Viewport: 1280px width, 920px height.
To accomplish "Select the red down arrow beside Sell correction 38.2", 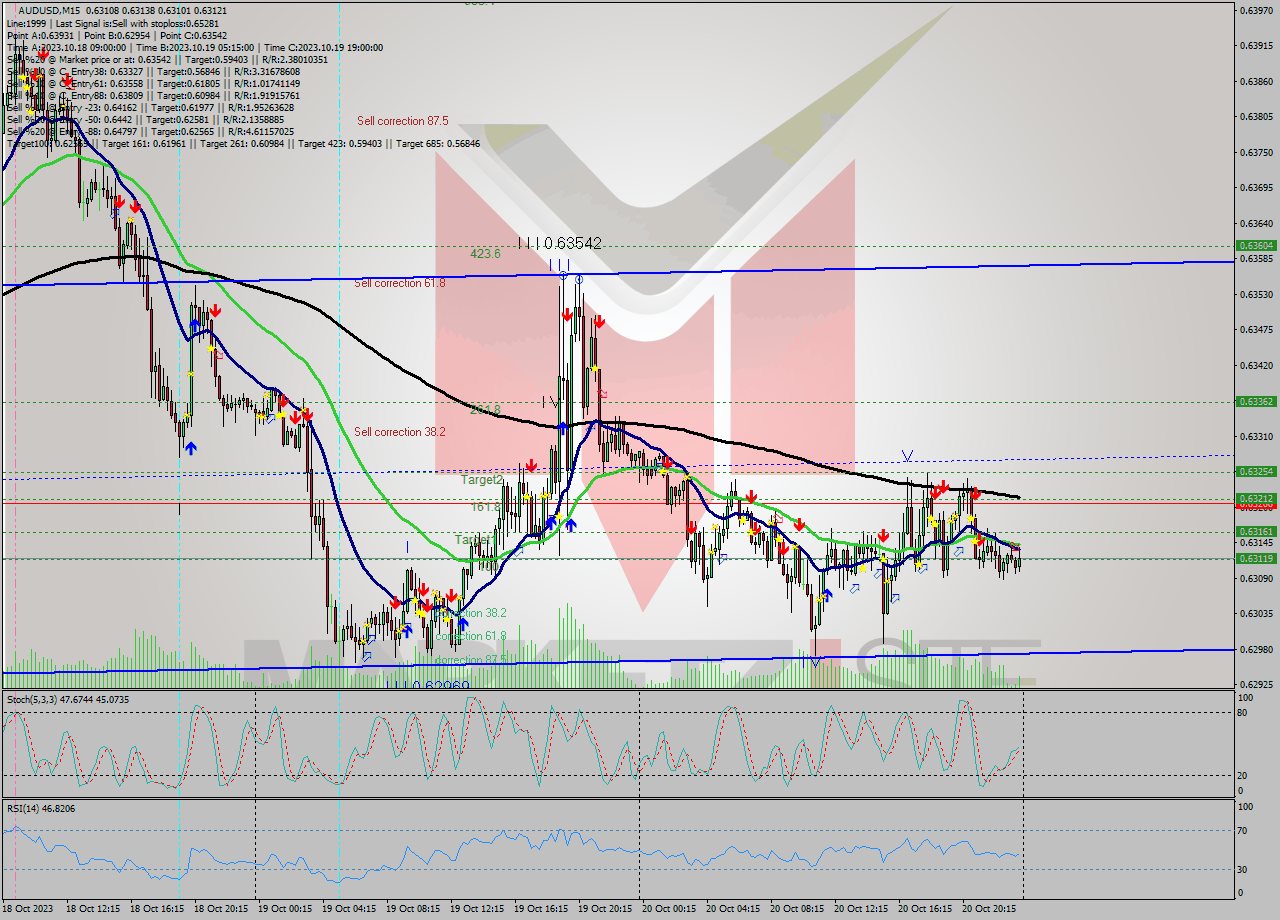I will pos(530,465).
